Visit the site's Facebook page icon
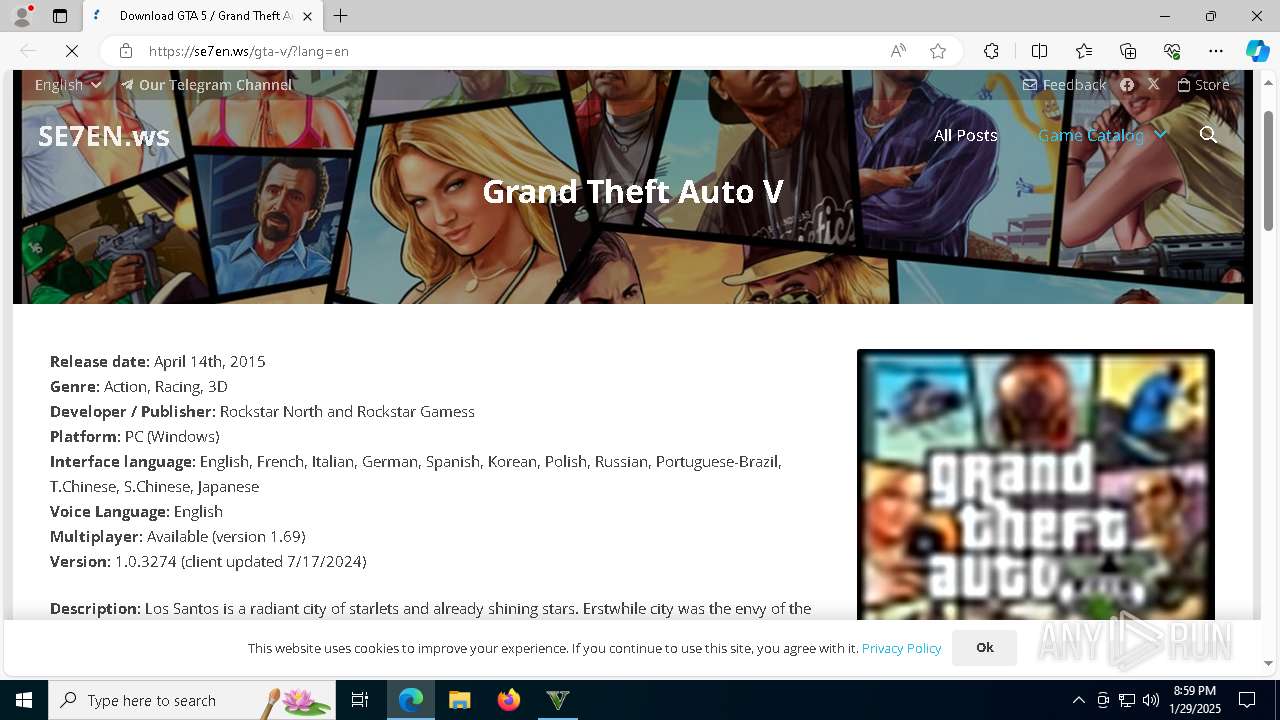This screenshot has height=720, width=1280. [1127, 85]
